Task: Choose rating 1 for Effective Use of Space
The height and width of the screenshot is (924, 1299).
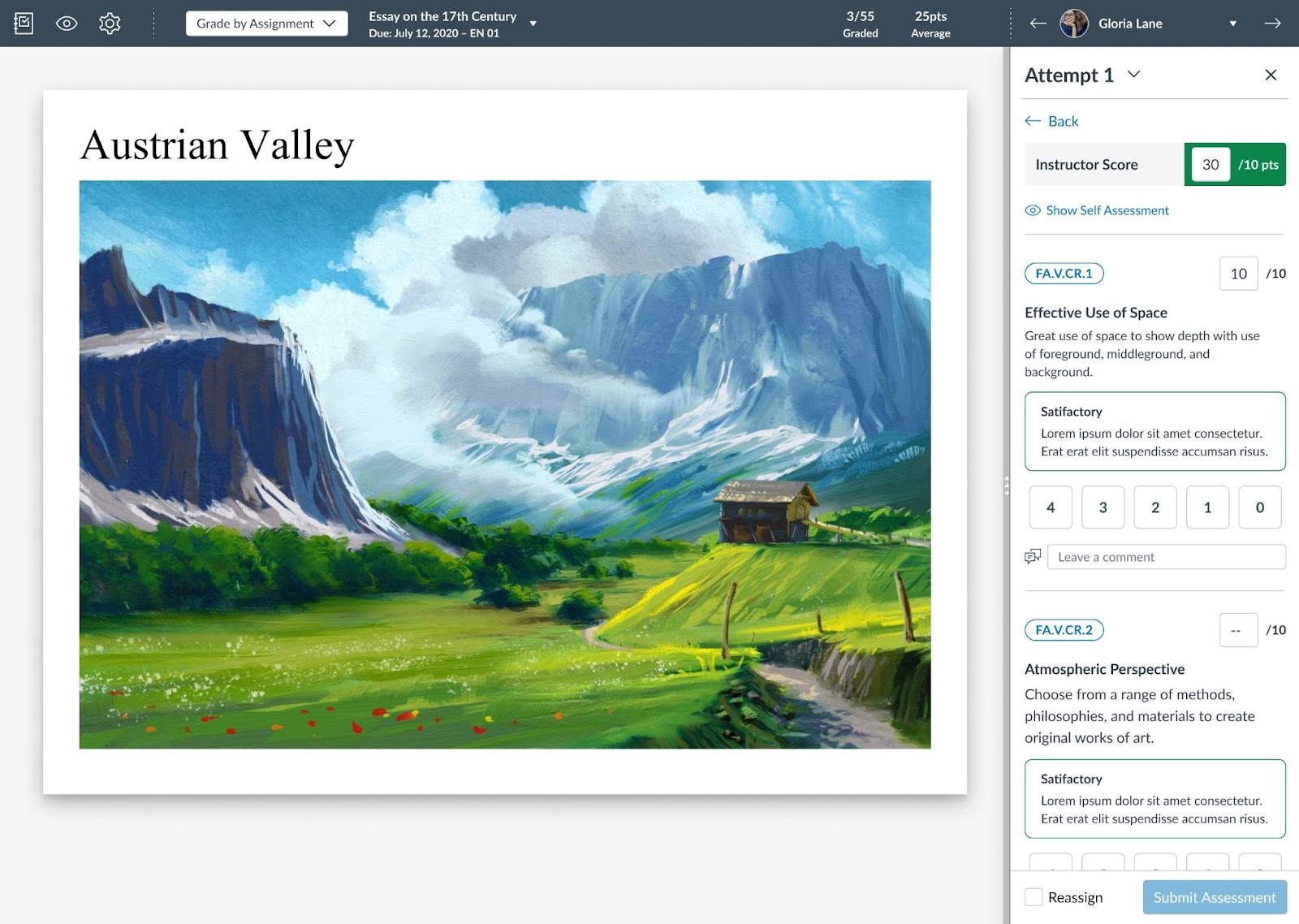Action: pyautogui.click(x=1207, y=507)
